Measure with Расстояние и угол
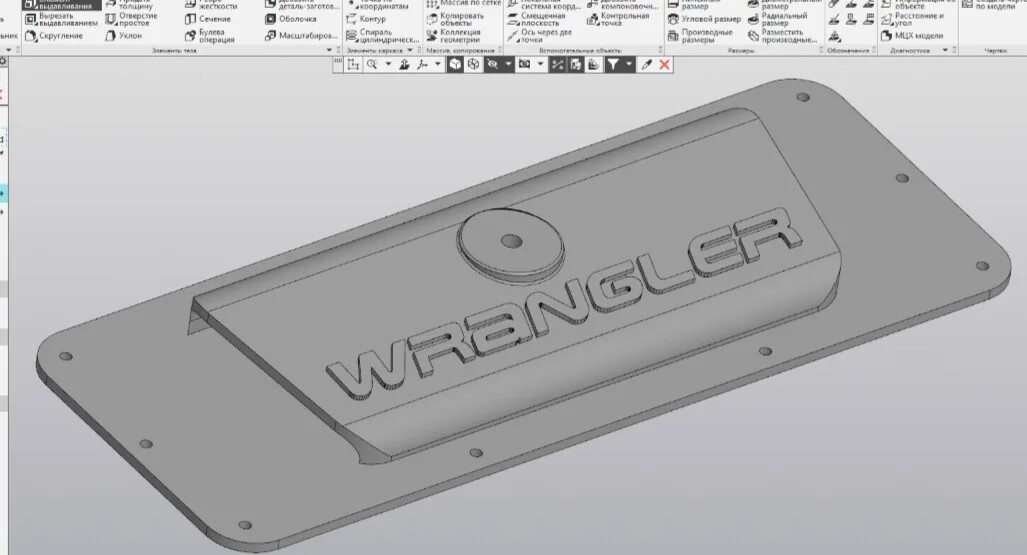Image resolution: width=1027 pixels, height=555 pixels. click(912, 19)
